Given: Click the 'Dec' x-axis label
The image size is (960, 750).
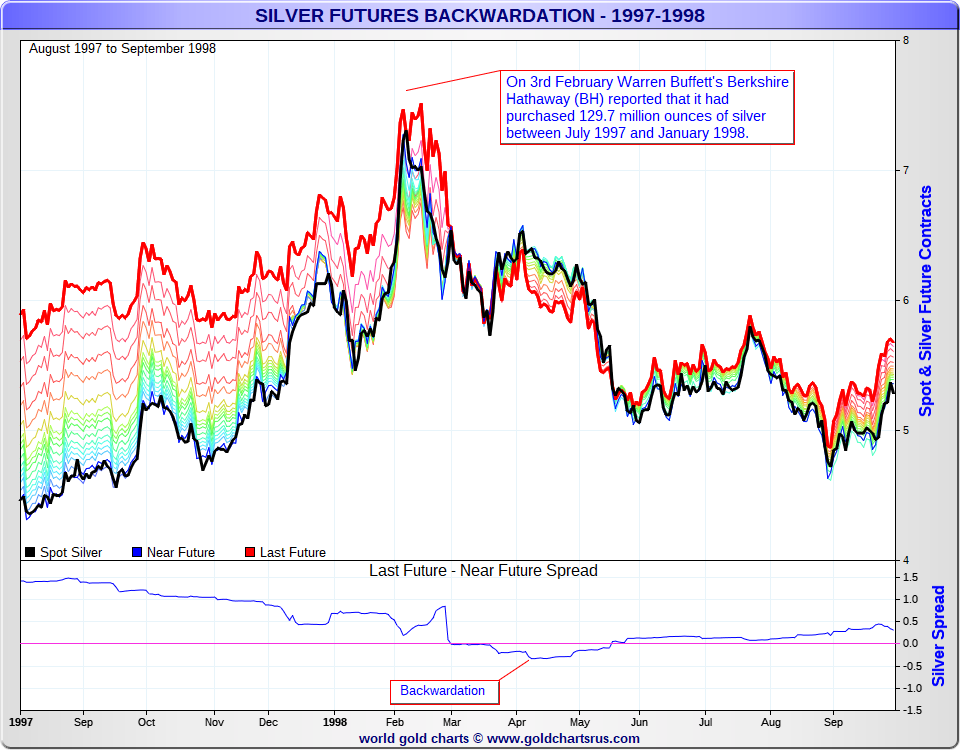Looking at the screenshot, I should point(268,722).
